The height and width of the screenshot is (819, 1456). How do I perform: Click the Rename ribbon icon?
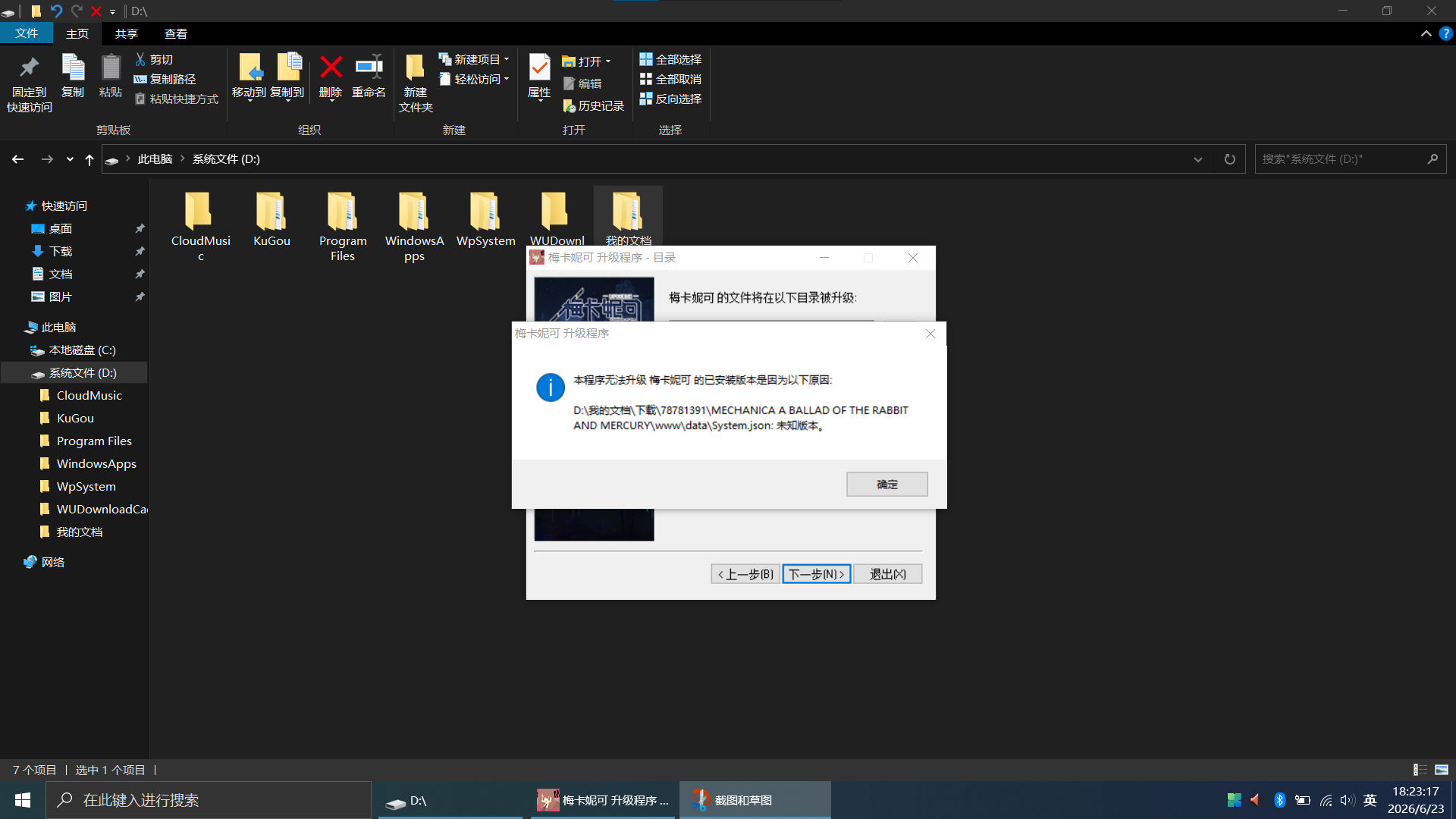(x=369, y=77)
